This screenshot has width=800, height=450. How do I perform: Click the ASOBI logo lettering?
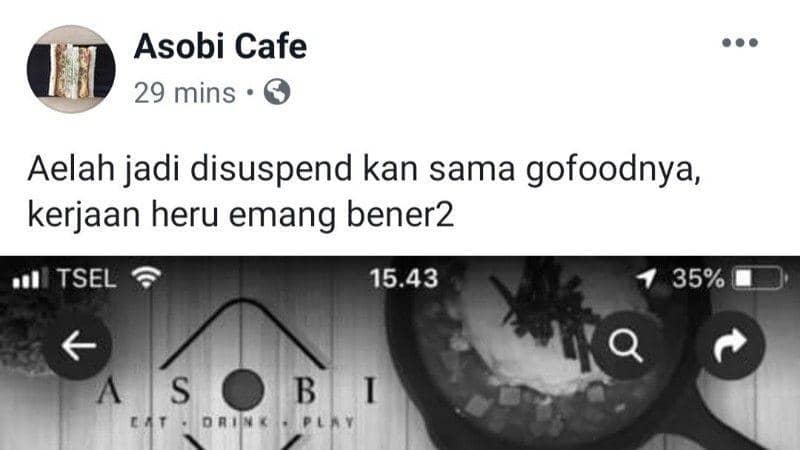click(237, 391)
